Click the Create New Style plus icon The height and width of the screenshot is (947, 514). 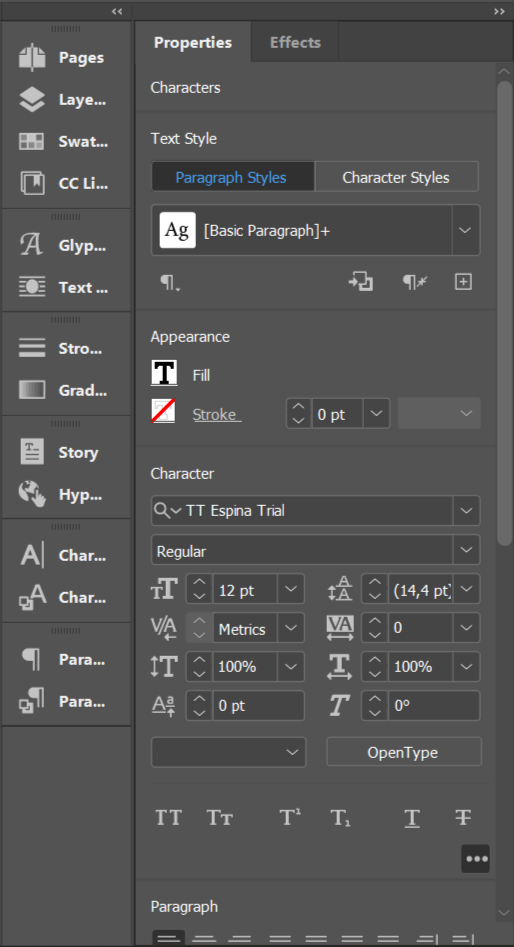point(463,282)
